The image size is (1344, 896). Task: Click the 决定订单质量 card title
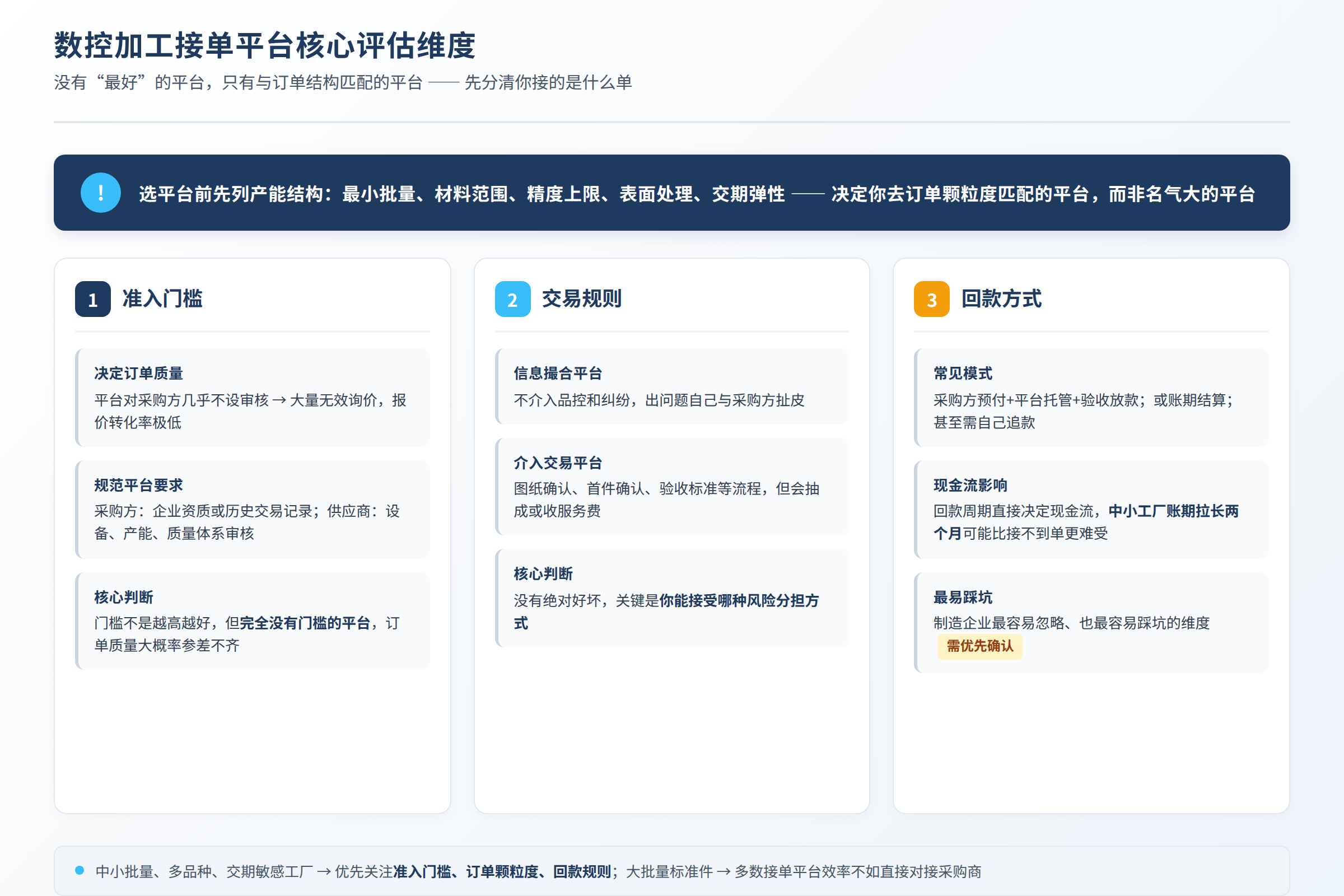click(x=138, y=374)
